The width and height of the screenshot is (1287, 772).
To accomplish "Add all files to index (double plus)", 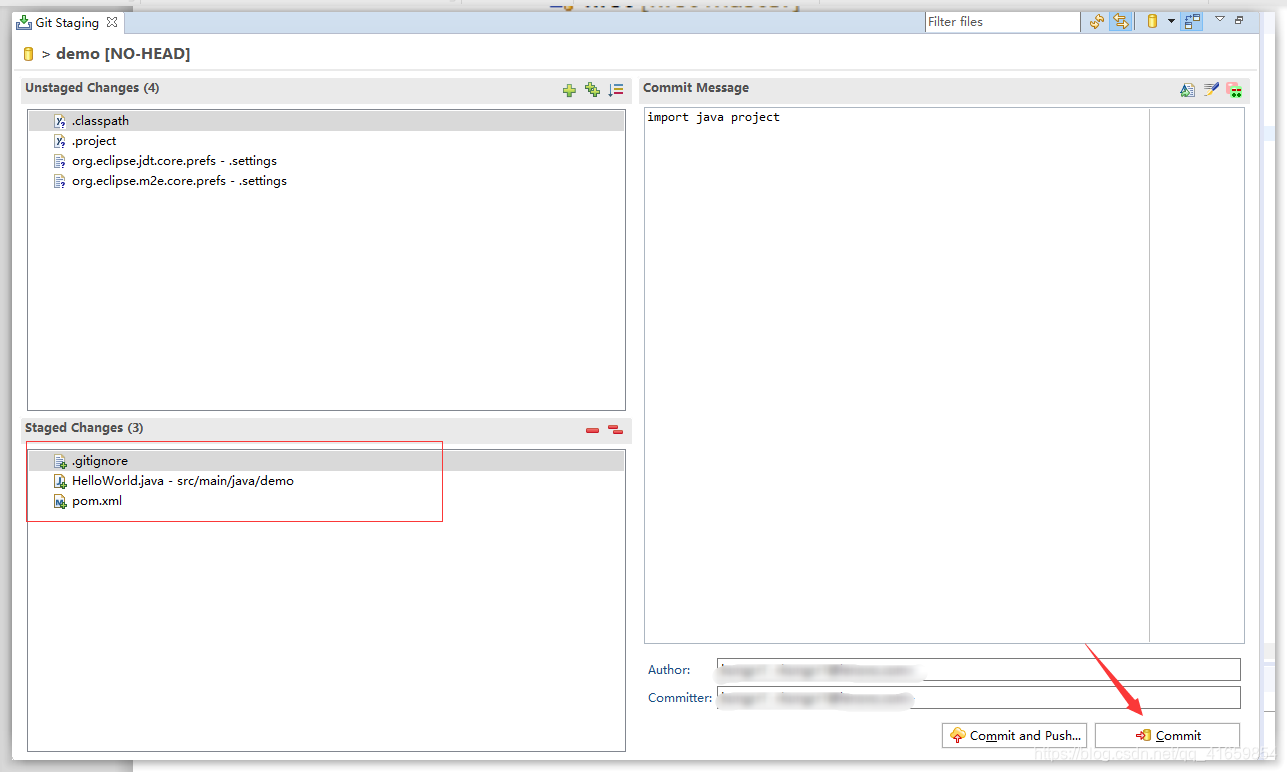I will point(592,90).
